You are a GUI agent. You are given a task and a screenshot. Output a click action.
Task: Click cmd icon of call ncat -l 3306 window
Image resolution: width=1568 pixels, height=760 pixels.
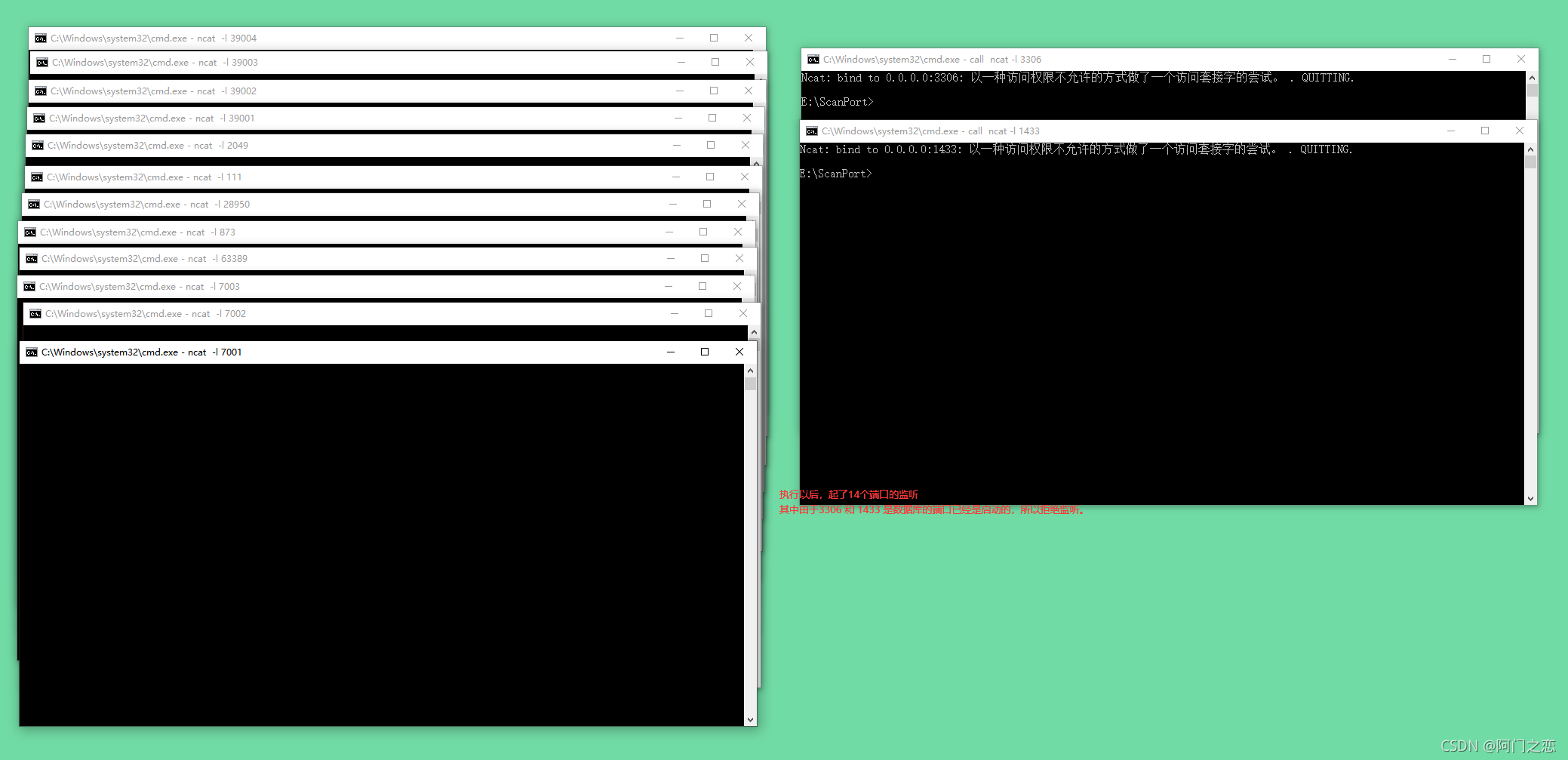click(x=813, y=60)
